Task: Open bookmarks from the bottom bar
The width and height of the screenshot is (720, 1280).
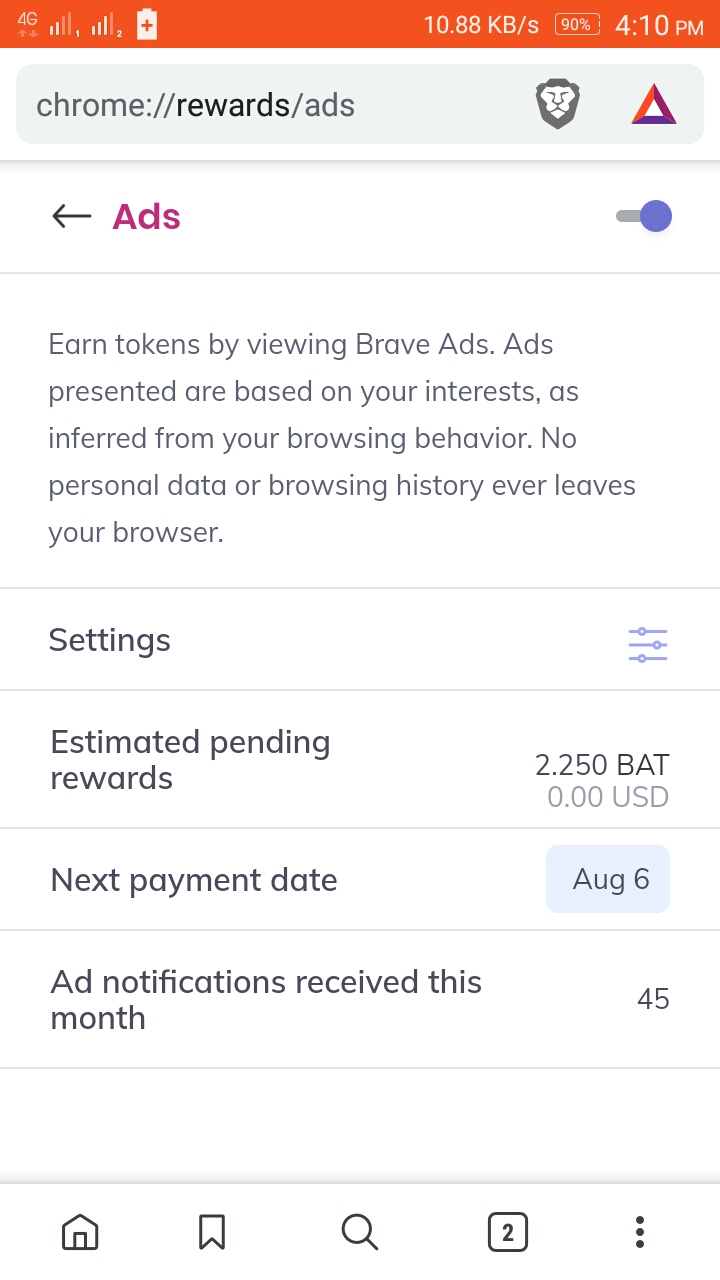Action: [212, 1231]
